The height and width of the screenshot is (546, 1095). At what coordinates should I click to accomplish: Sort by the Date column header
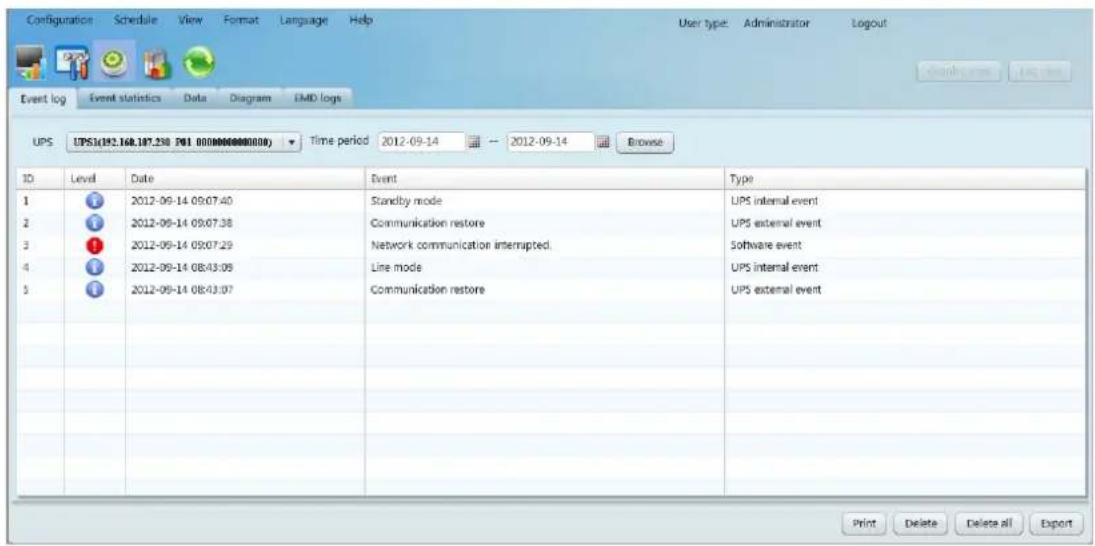click(x=244, y=179)
